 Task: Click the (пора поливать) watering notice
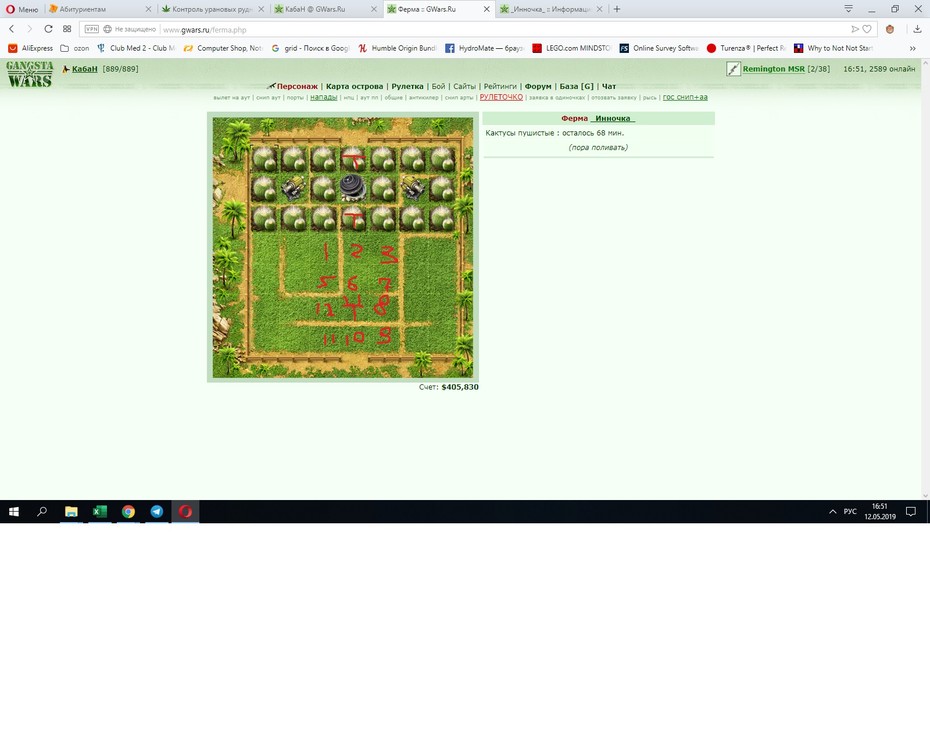click(x=598, y=147)
